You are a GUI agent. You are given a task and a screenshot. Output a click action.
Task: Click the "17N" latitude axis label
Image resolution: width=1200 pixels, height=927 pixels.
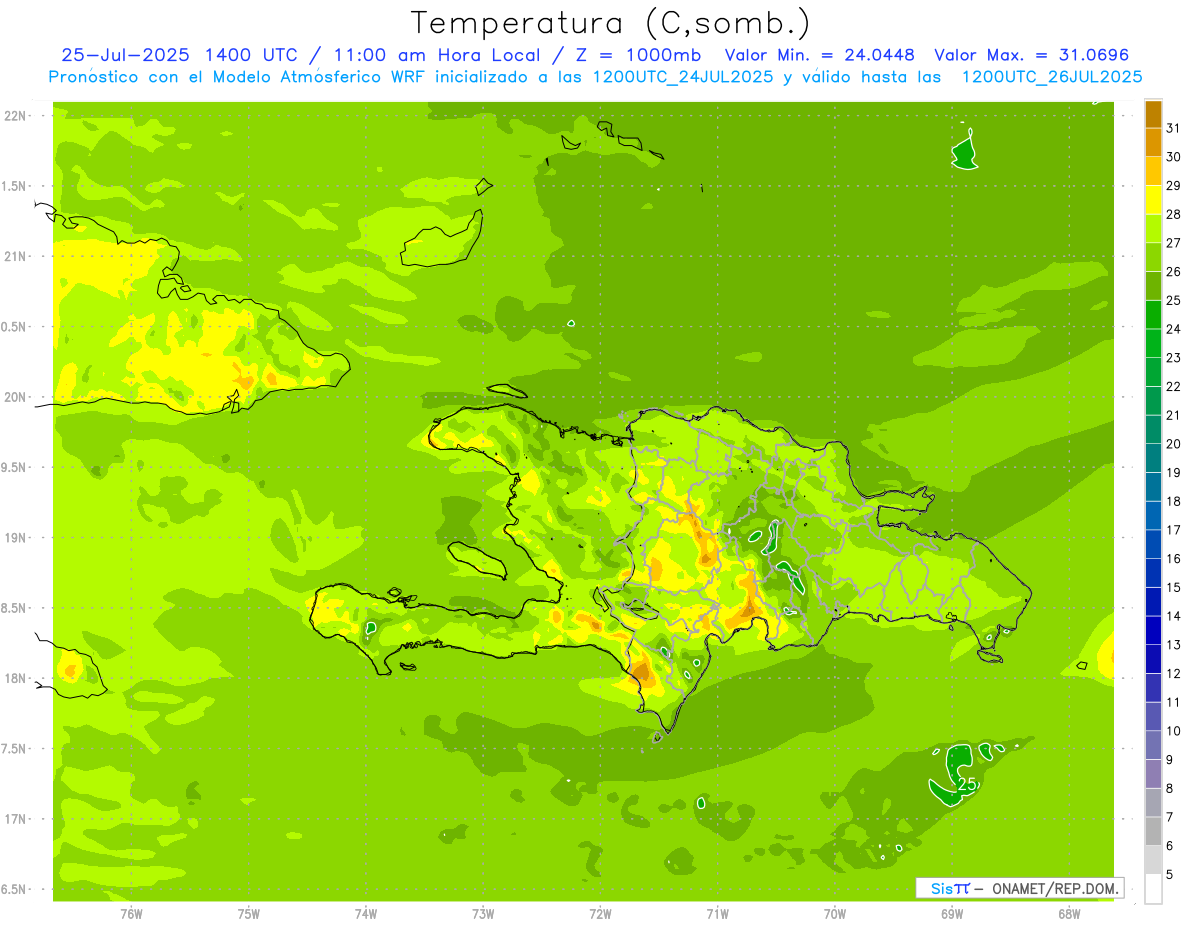[x=14, y=819]
